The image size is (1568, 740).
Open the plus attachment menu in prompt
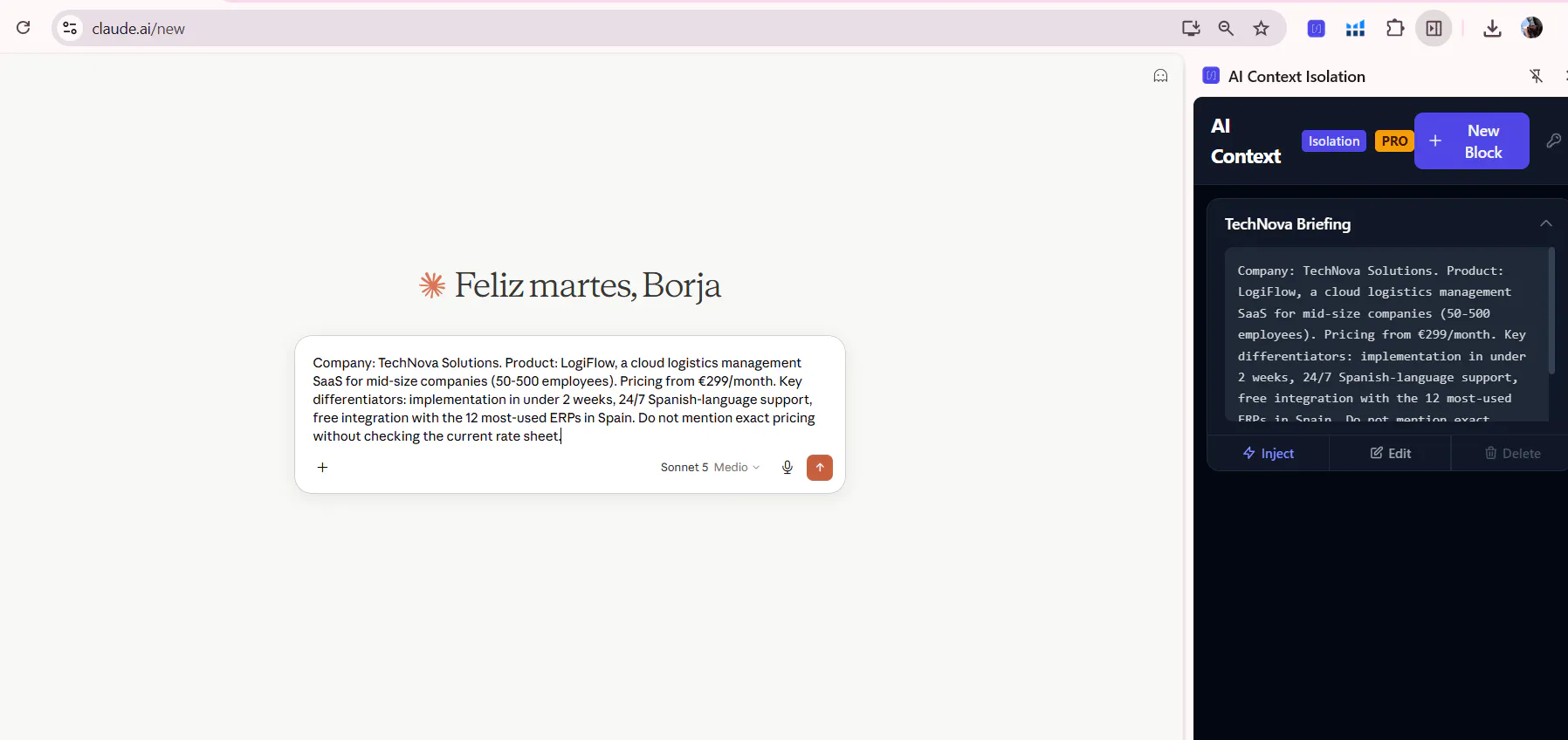pyautogui.click(x=322, y=467)
